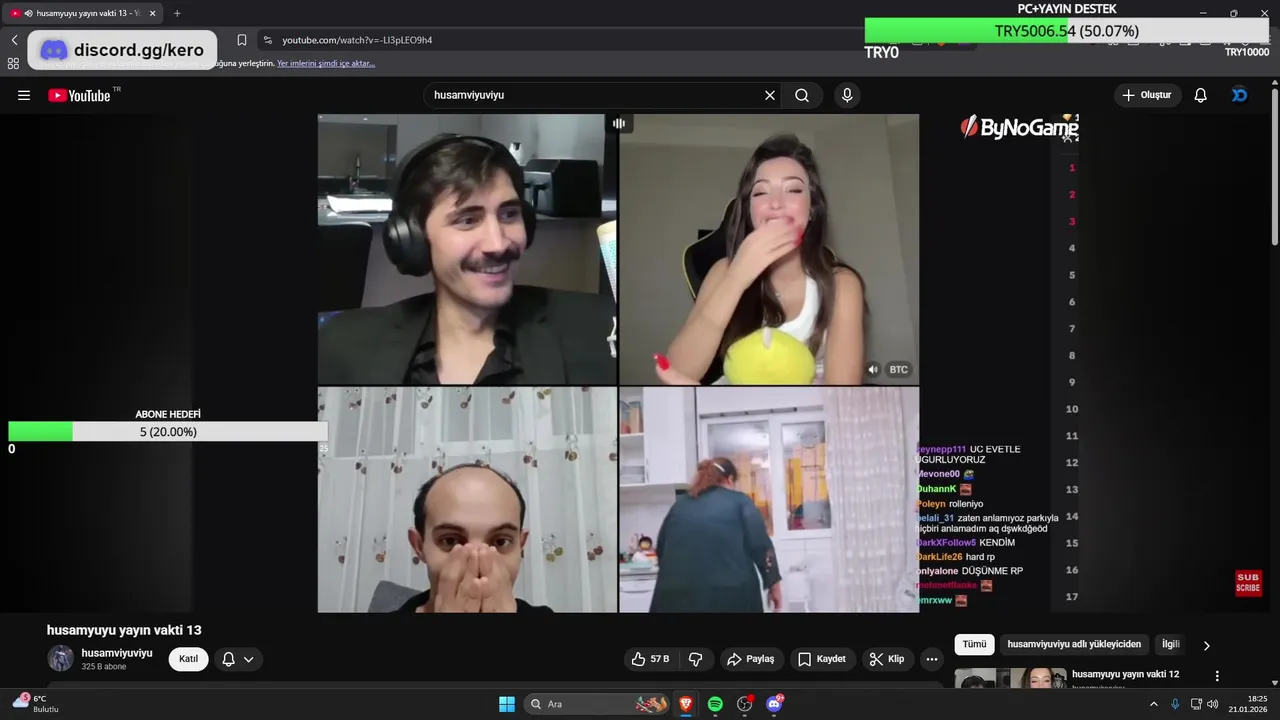This screenshot has width=1280, height=720.
Task: Click the browser back arrow
Action: (14, 40)
